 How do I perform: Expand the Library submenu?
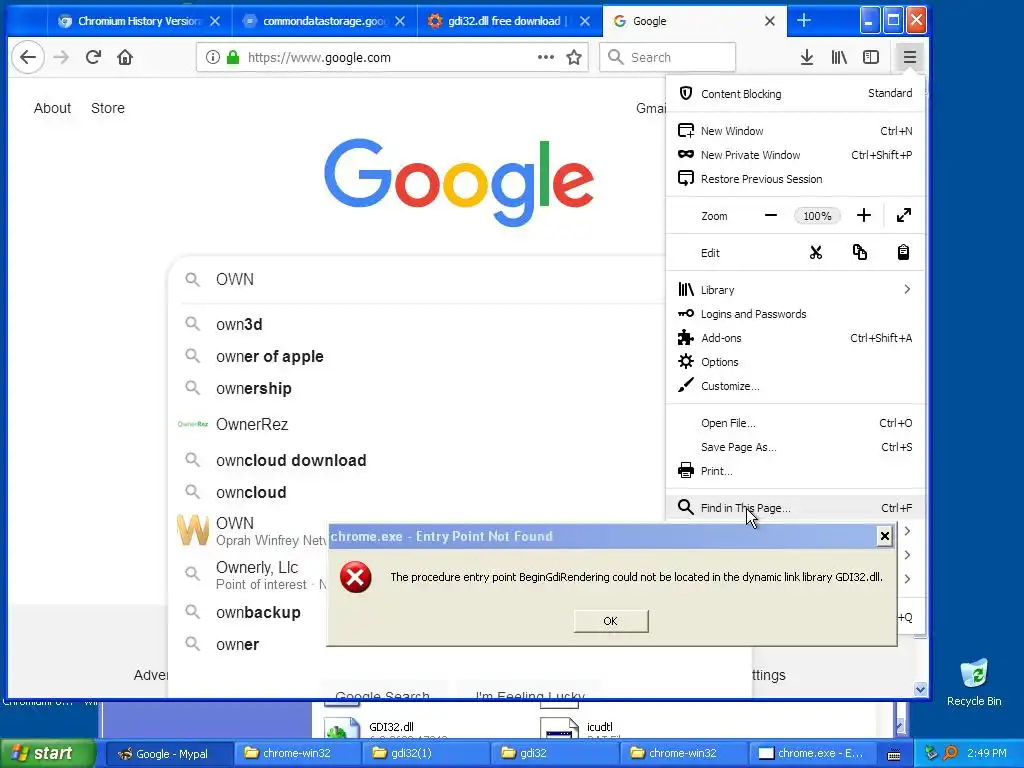pyautogui.click(x=795, y=290)
